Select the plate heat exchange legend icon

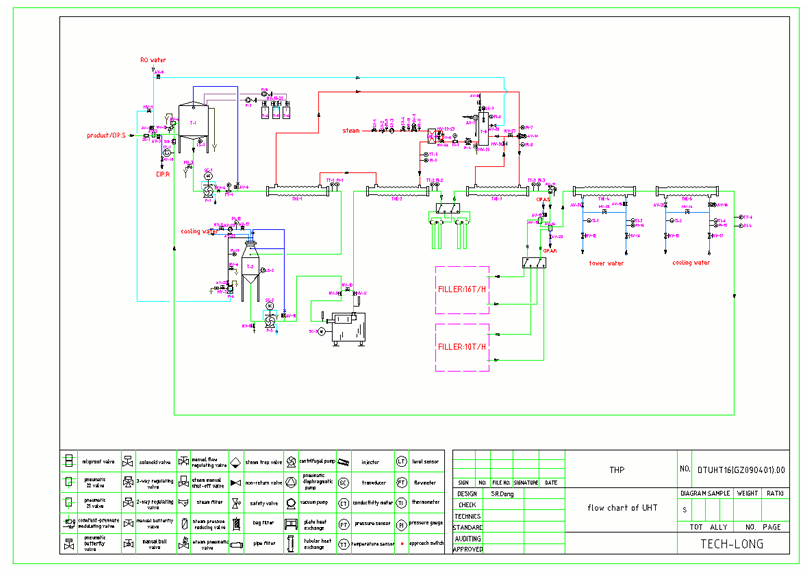coord(289,525)
